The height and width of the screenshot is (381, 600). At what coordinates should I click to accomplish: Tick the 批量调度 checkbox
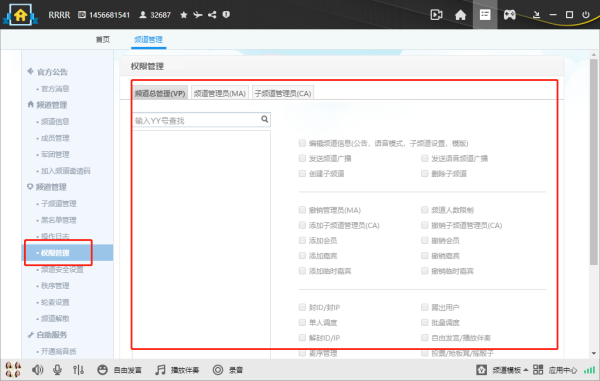click(424, 322)
